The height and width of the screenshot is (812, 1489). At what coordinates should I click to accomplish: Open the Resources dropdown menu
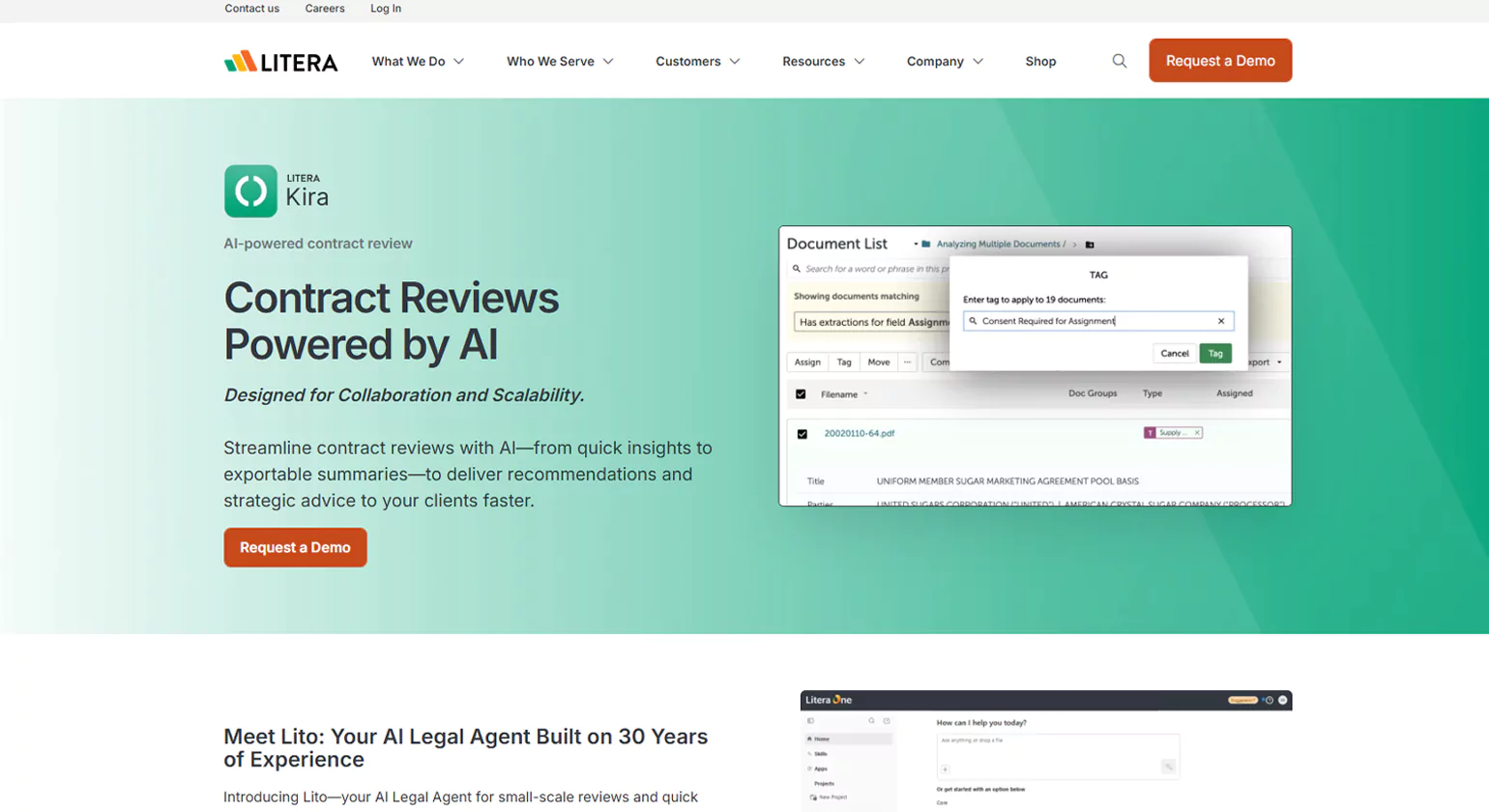pyautogui.click(x=823, y=61)
